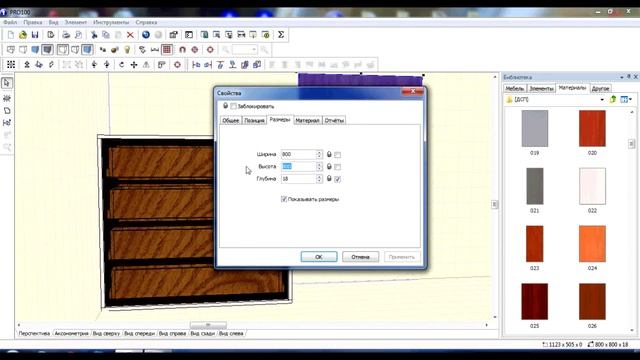Open the zoom level dropdown in toolbar

click(254, 50)
